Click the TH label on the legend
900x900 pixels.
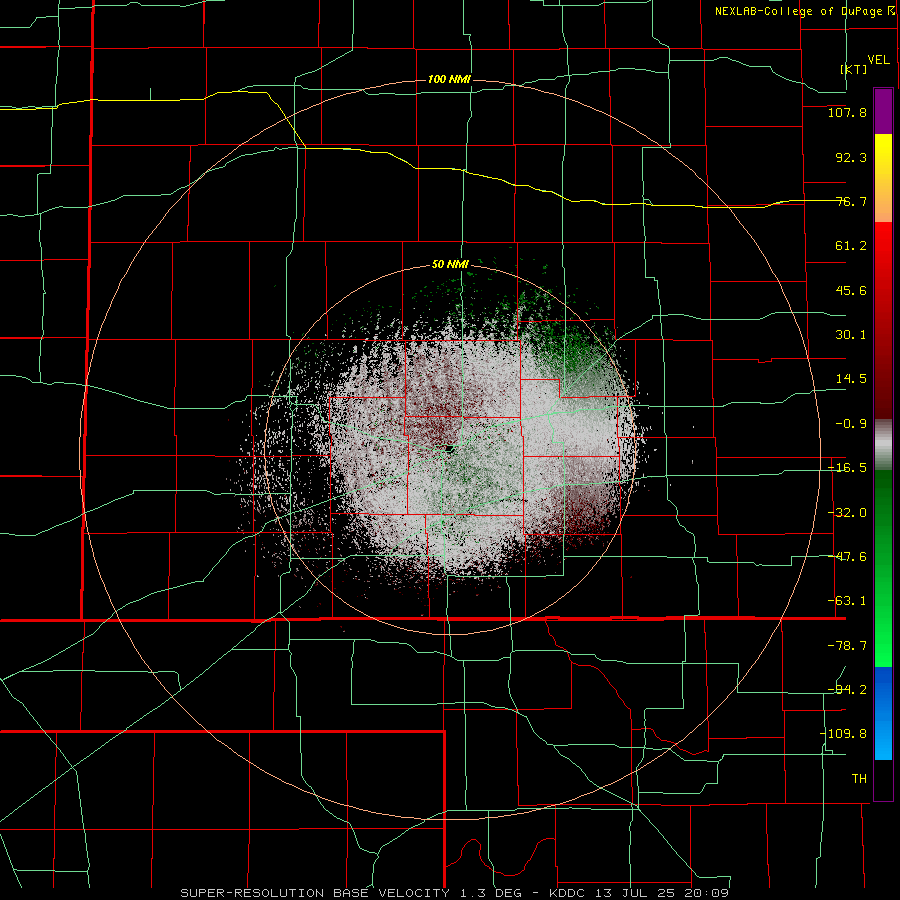pos(859,779)
